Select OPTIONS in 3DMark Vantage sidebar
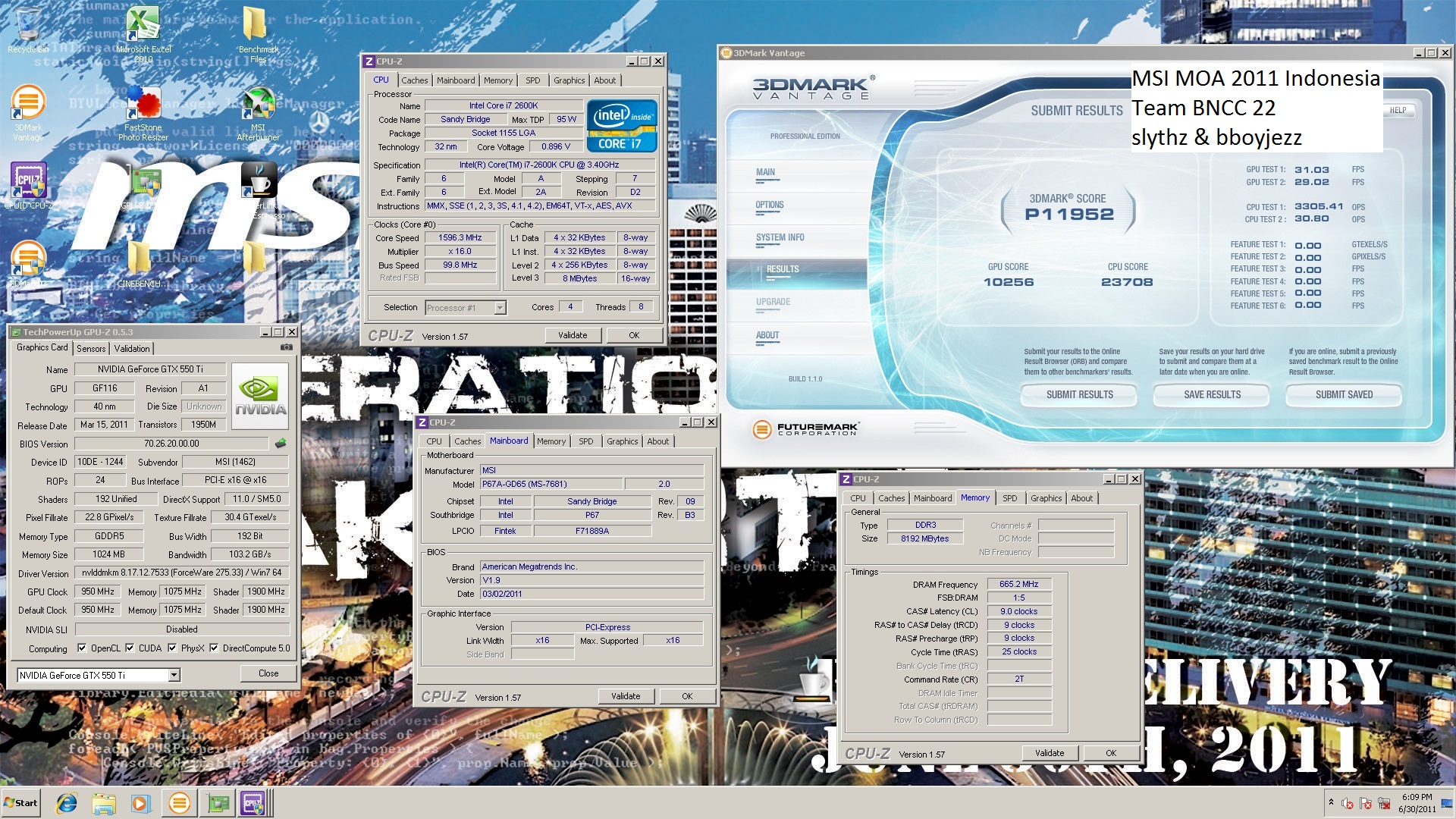1456x819 pixels. (769, 206)
